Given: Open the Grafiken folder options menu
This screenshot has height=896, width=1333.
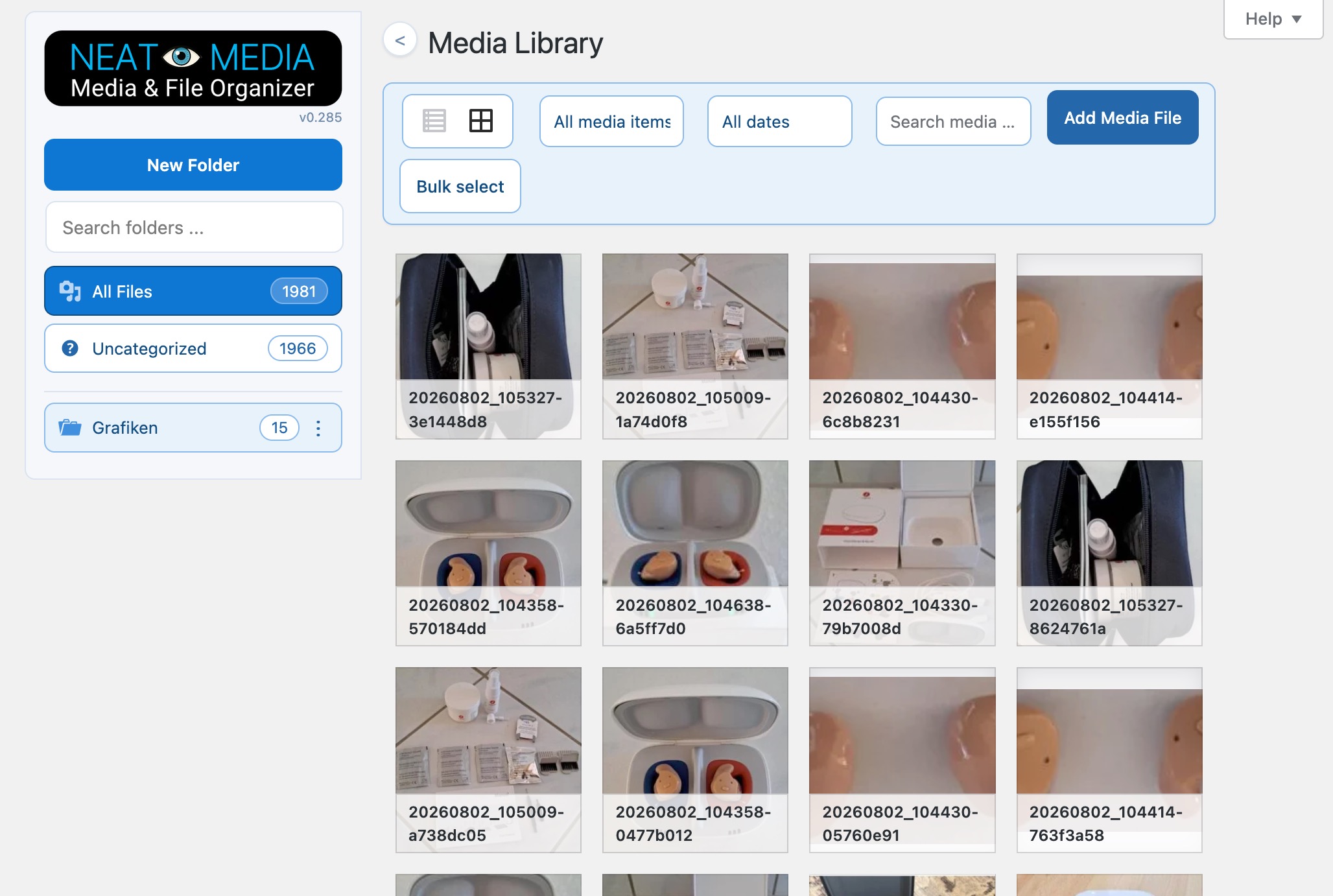Looking at the screenshot, I should (x=318, y=428).
